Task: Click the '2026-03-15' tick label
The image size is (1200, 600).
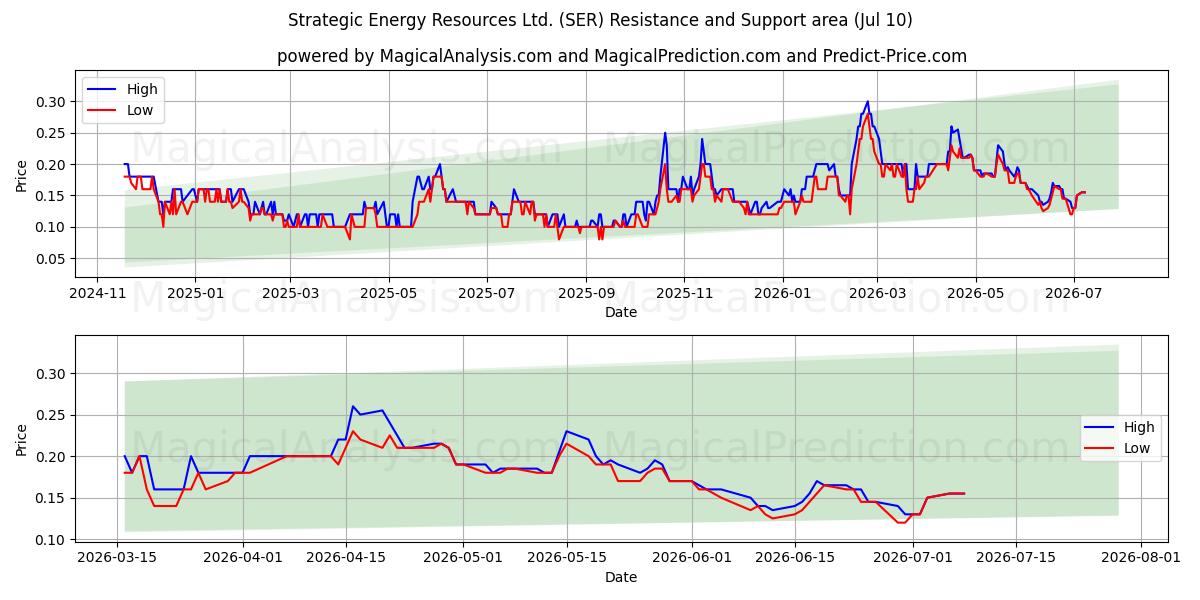Action: 117,558
